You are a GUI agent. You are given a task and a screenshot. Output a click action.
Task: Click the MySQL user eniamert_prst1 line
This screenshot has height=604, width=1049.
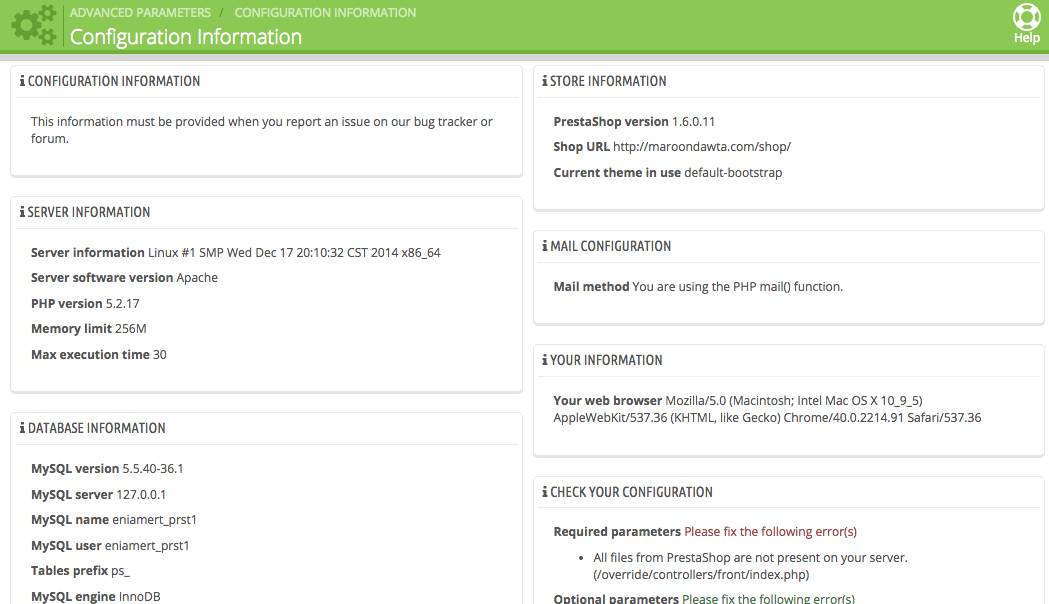pyautogui.click(x=110, y=546)
